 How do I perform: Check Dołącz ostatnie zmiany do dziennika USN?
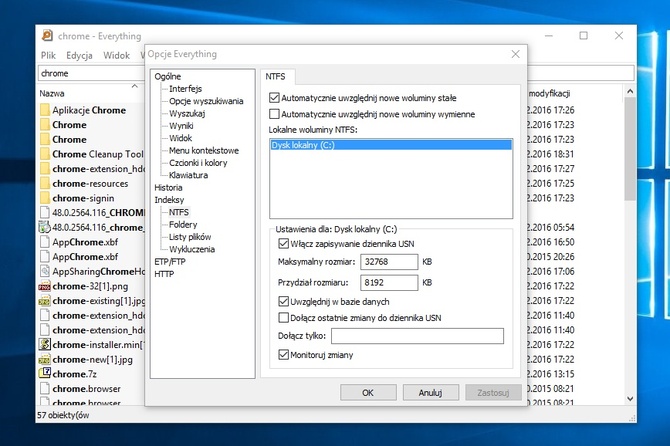click(x=283, y=317)
